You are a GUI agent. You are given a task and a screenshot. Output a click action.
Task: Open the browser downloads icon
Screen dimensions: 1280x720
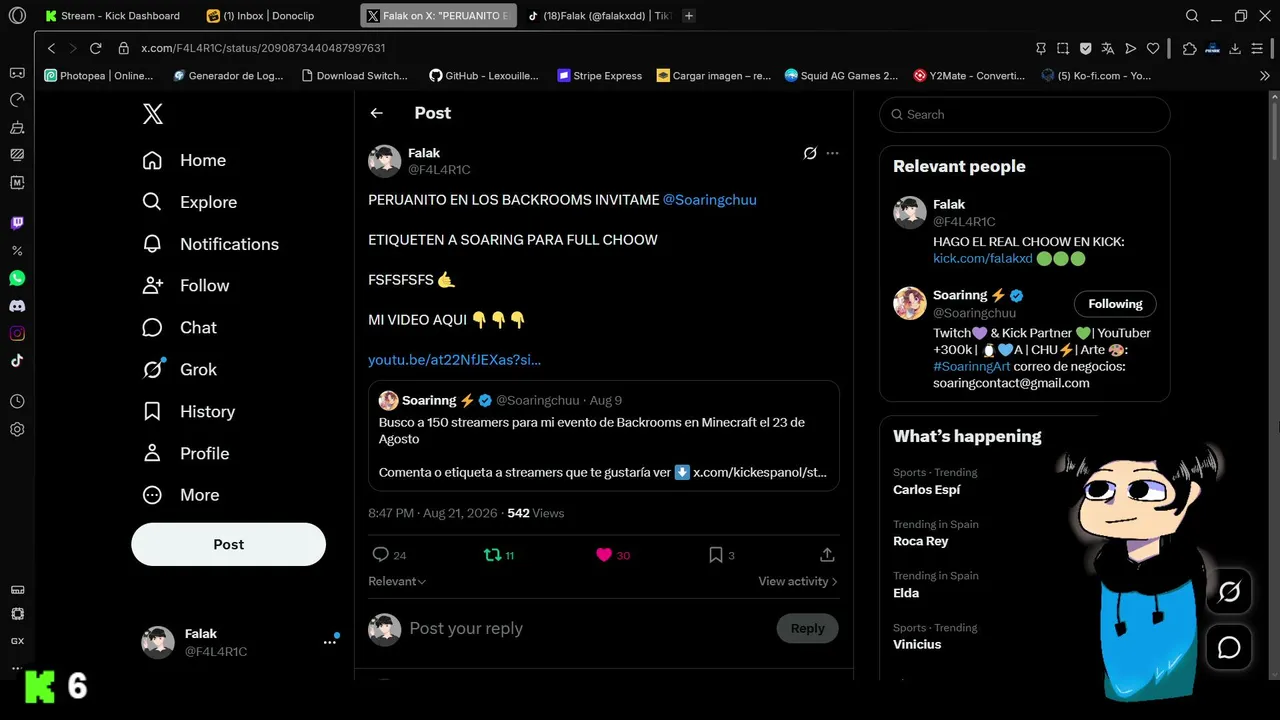point(1235,48)
